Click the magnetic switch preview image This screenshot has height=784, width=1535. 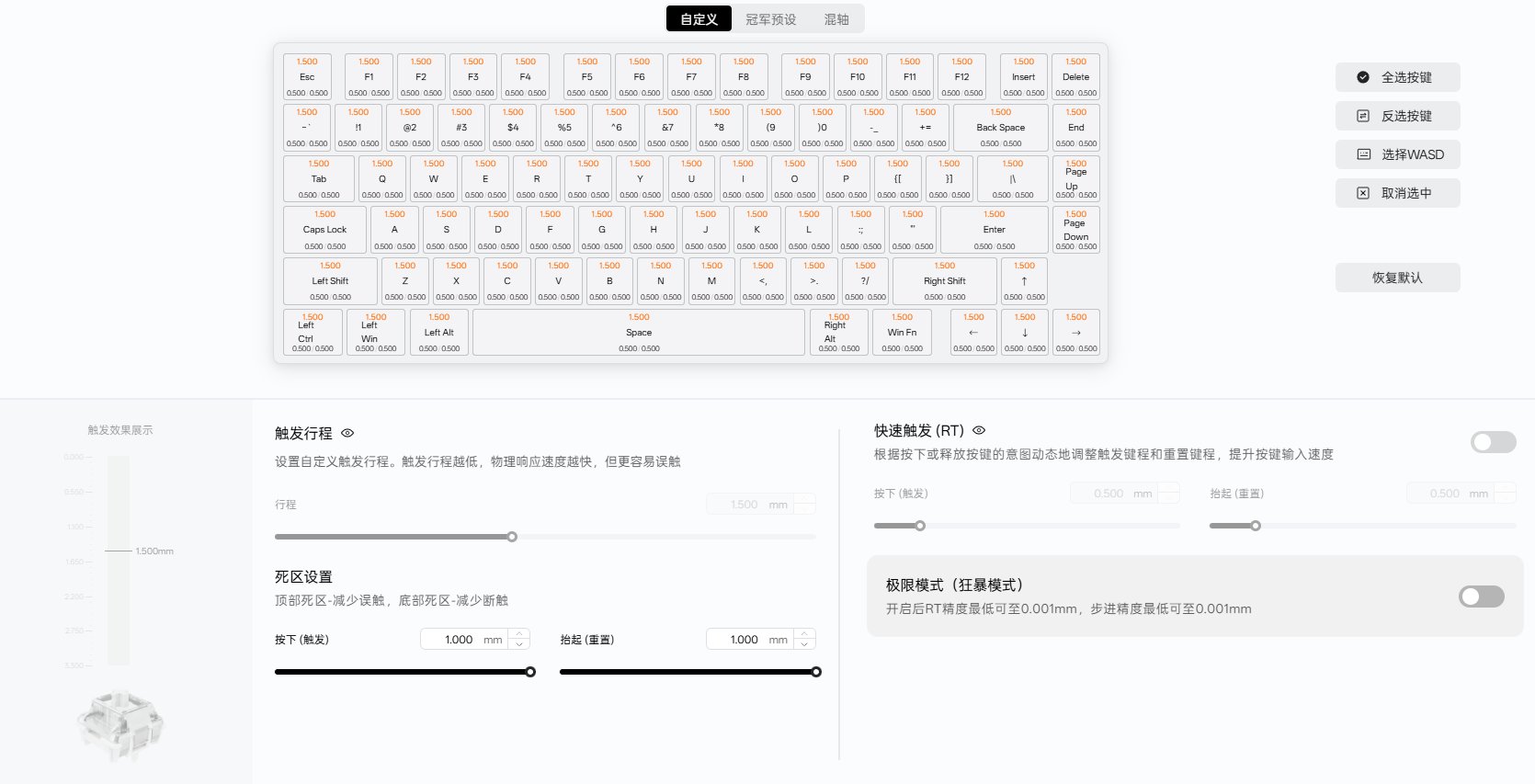pyautogui.click(x=120, y=725)
